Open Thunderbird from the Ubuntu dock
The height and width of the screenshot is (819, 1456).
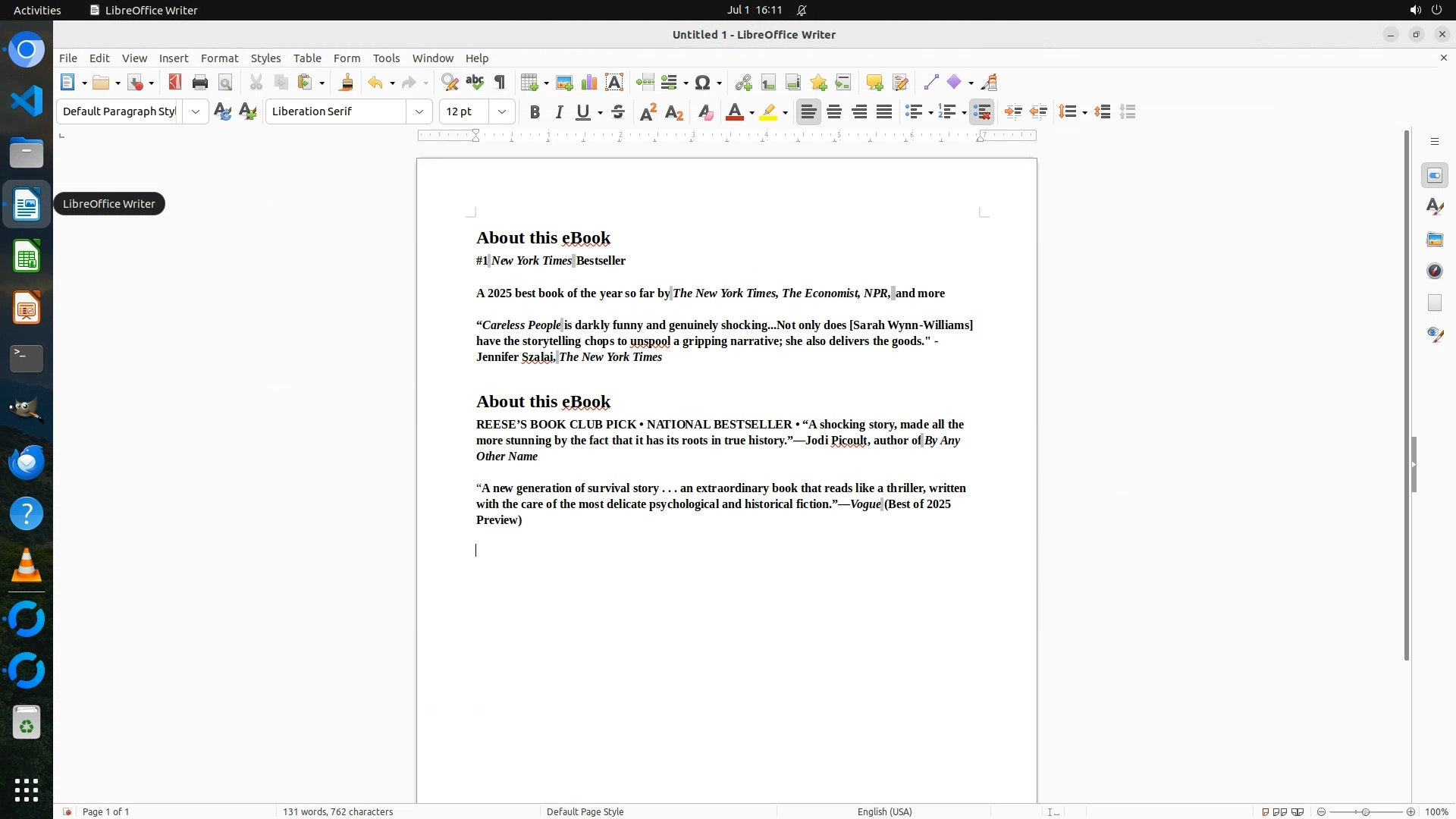click(x=27, y=463)
